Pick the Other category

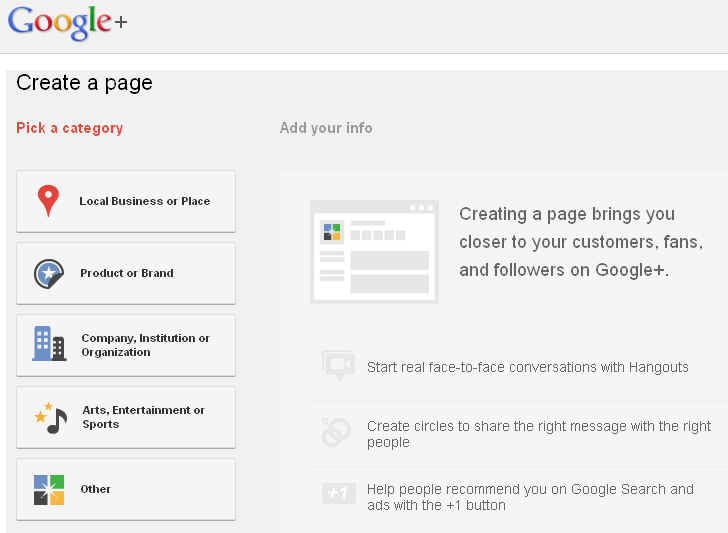(x=126, y=489)
